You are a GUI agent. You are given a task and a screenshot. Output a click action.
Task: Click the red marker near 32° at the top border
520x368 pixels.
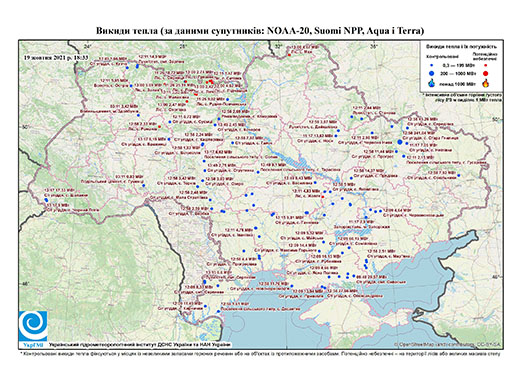click(x=289, y=55)
